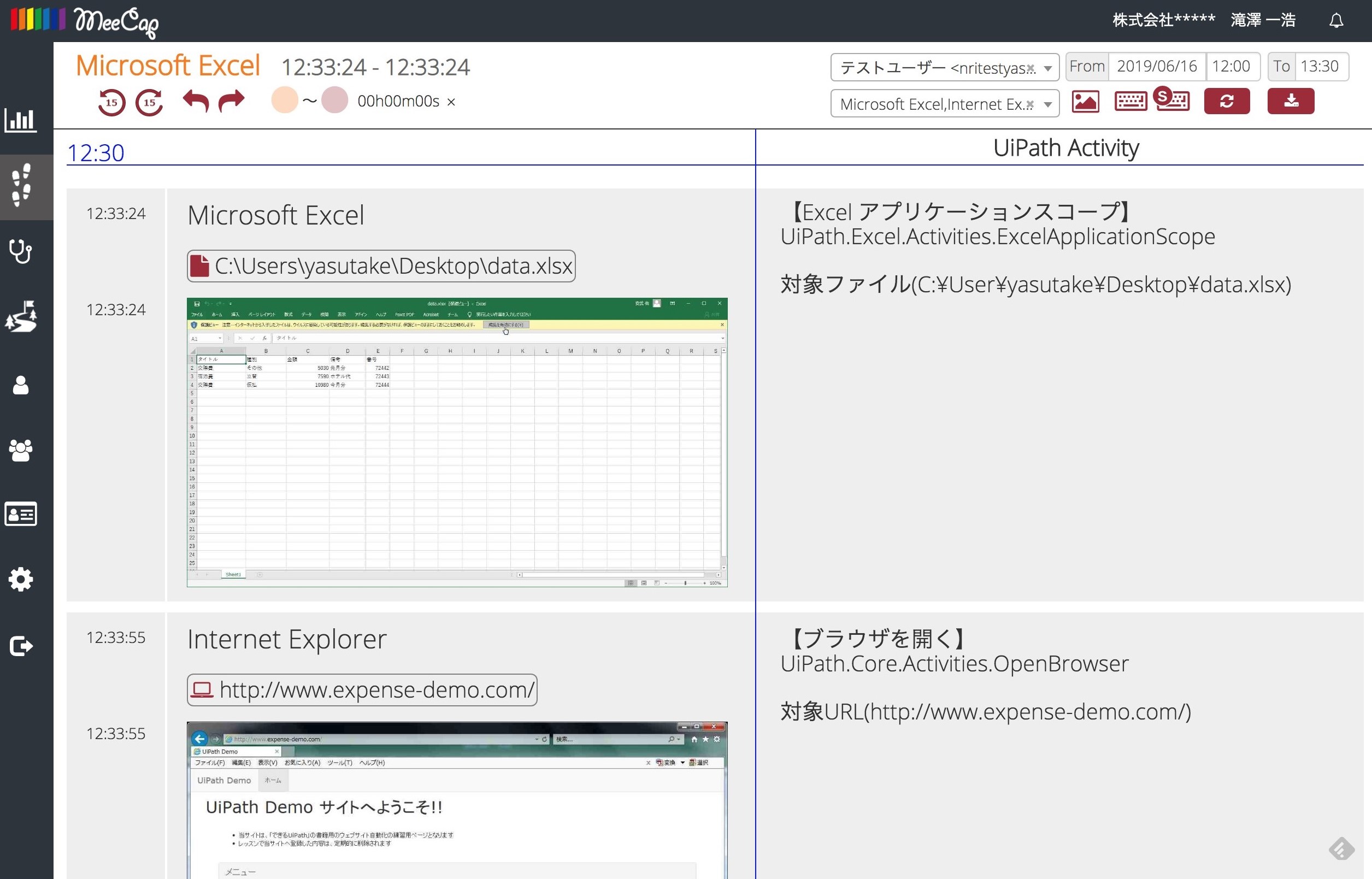Click the logout icon in sidebar
This screenshot has width=1372, height=879.
21,646
